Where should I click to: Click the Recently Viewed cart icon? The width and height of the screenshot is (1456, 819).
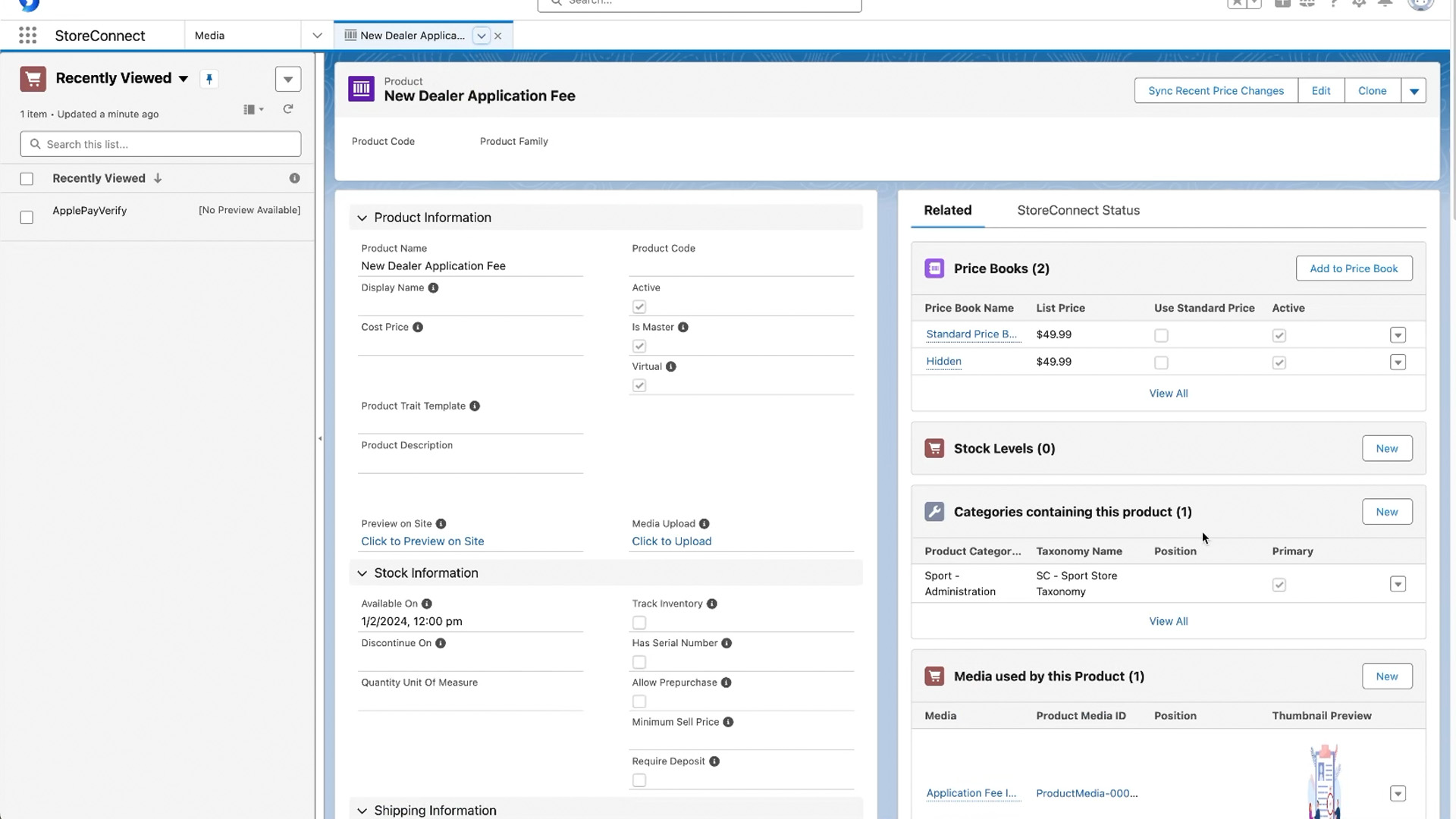(33, 79)
